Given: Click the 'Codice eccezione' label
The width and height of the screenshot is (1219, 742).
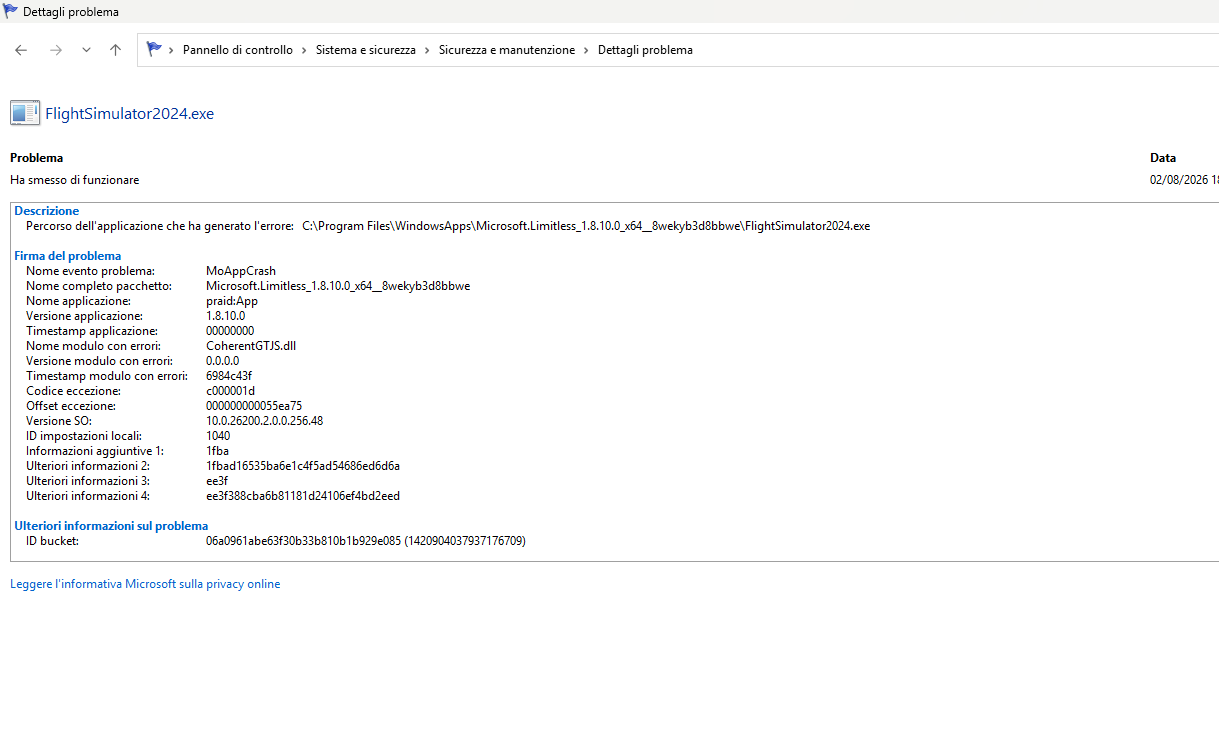Looking at the screenshot, I should pos(73,391).
